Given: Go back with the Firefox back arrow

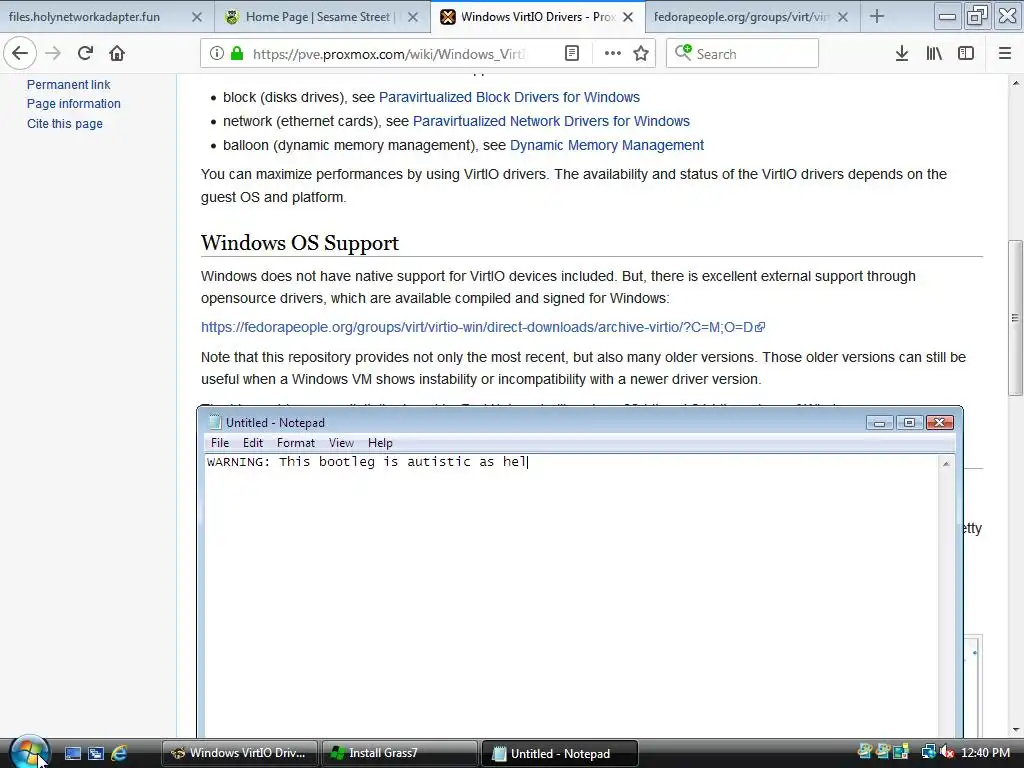Looking at the screenshot, I should pos(20,53).
